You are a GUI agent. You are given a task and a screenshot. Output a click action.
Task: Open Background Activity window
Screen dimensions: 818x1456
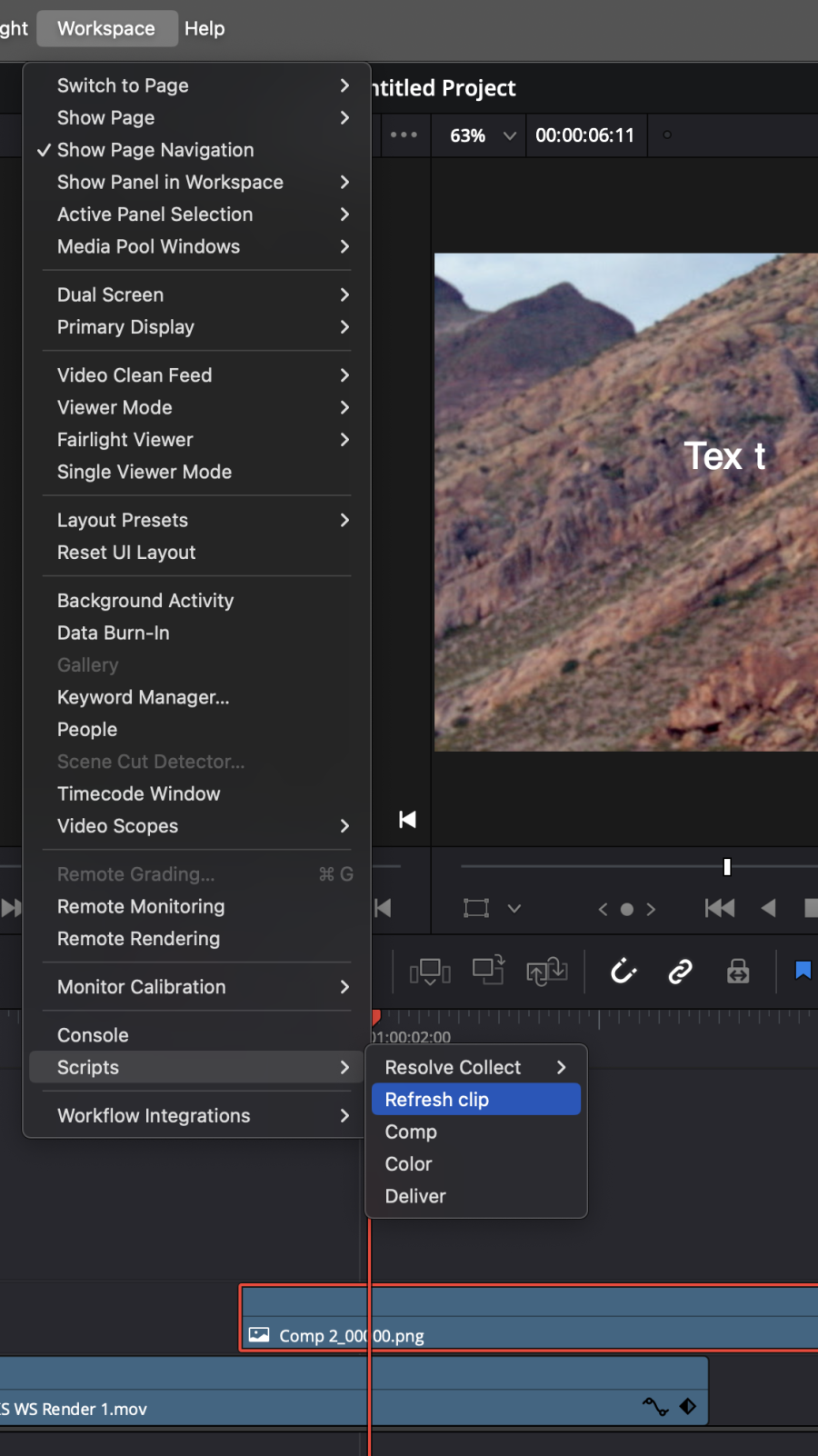pyautogui.click(x=196, y=601)
